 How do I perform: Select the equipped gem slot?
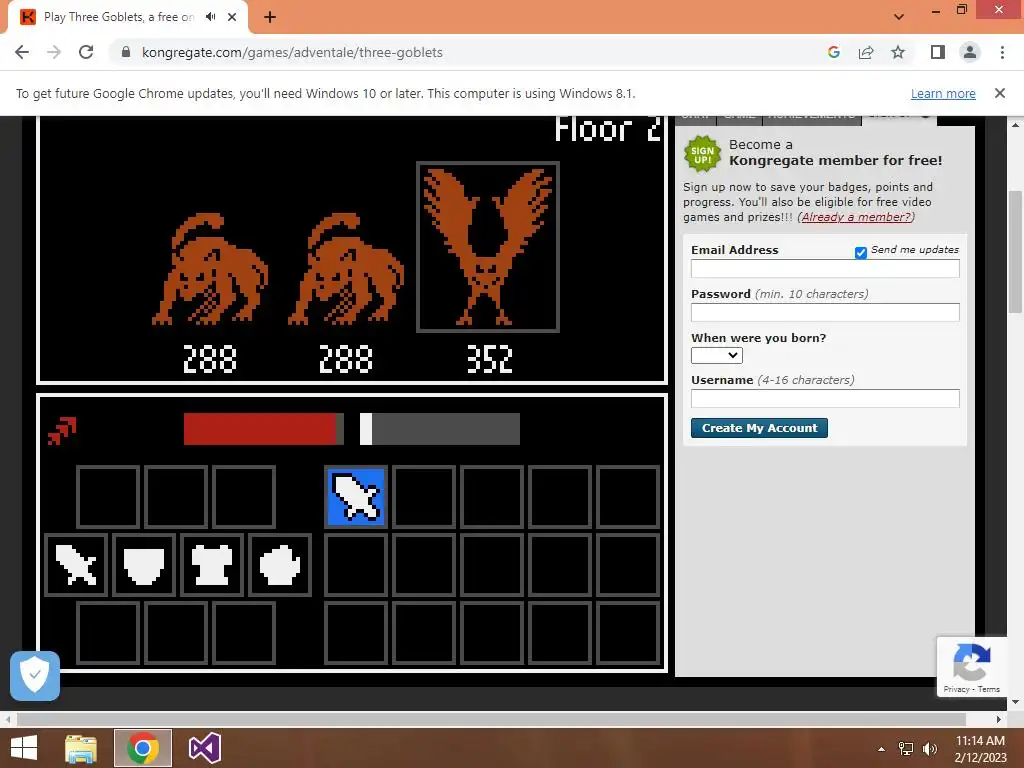point(280,565)
